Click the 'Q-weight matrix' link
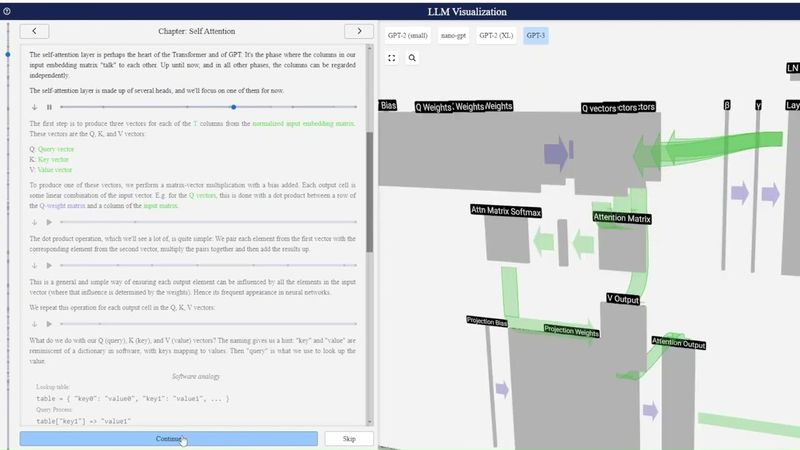Screen dimensions: 800x450 62,206
